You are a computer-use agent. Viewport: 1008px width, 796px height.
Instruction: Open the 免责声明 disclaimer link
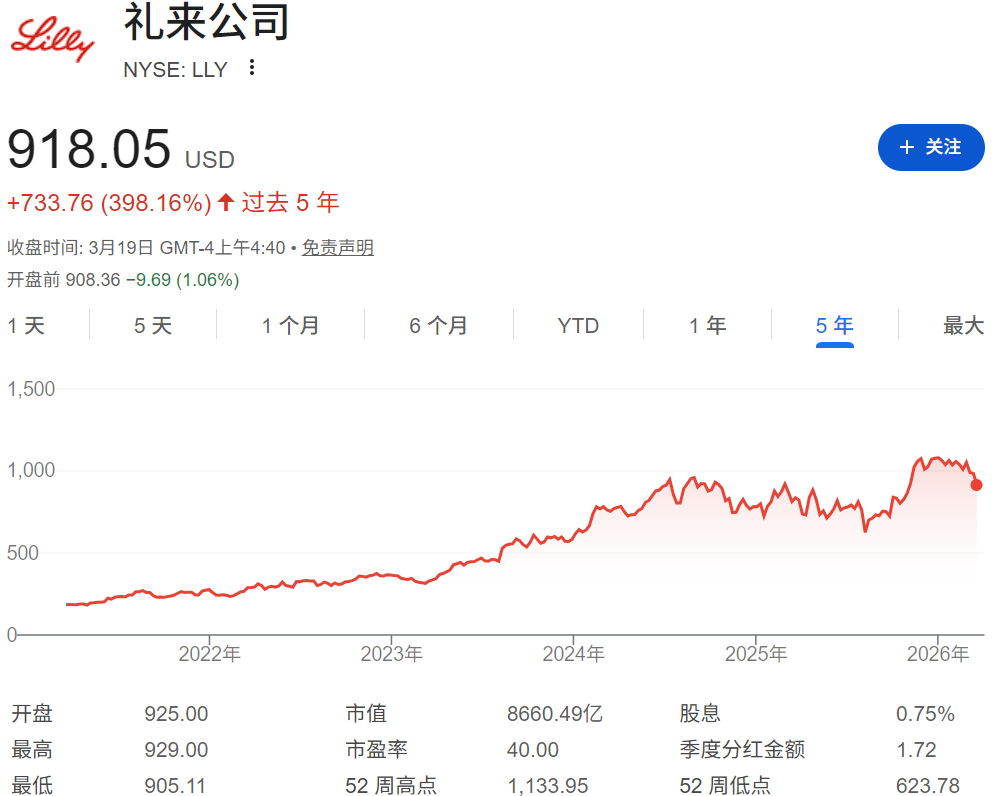click(338, 247)
